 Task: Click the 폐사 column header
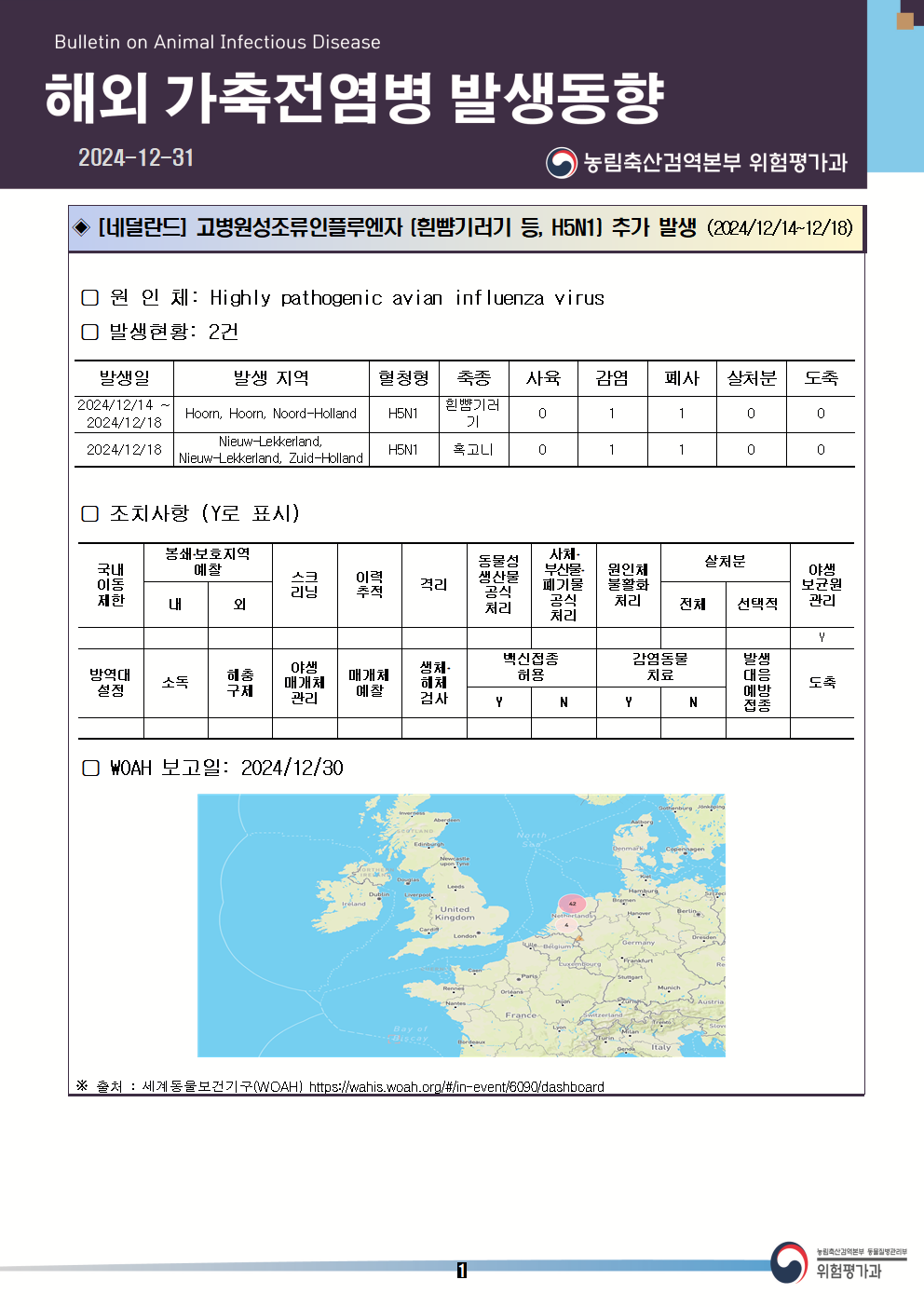coord(682,378)
